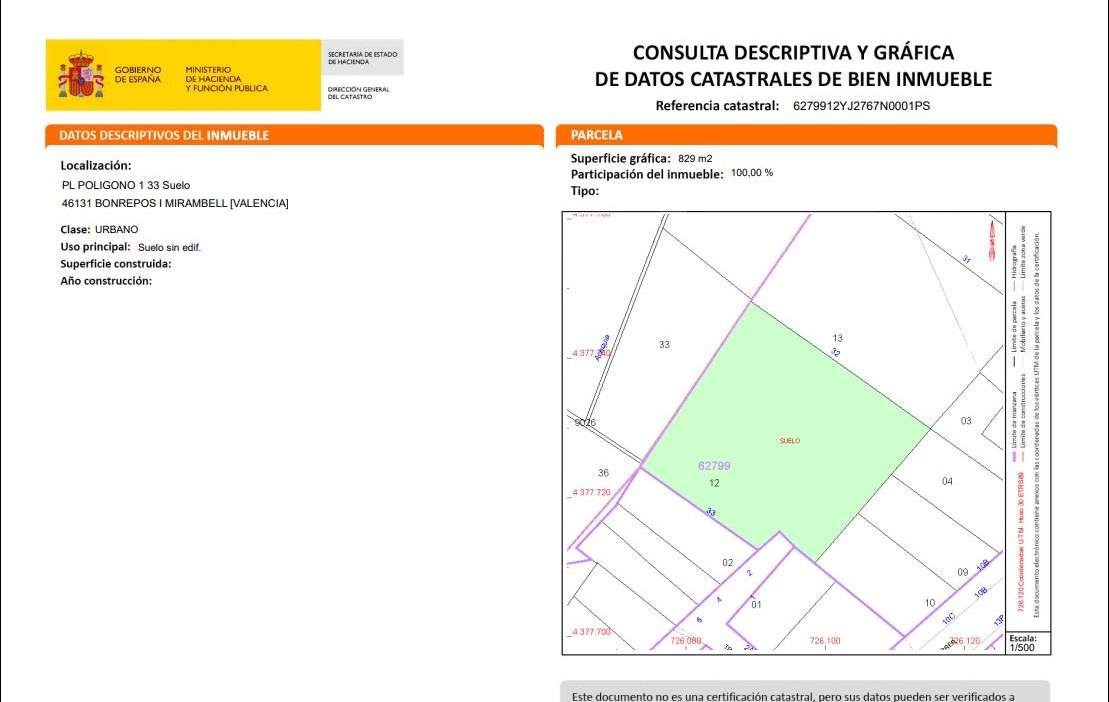Click the Spanish coat of arms emblem
The image size is (1109, 702).
click(x=80, y=76)
